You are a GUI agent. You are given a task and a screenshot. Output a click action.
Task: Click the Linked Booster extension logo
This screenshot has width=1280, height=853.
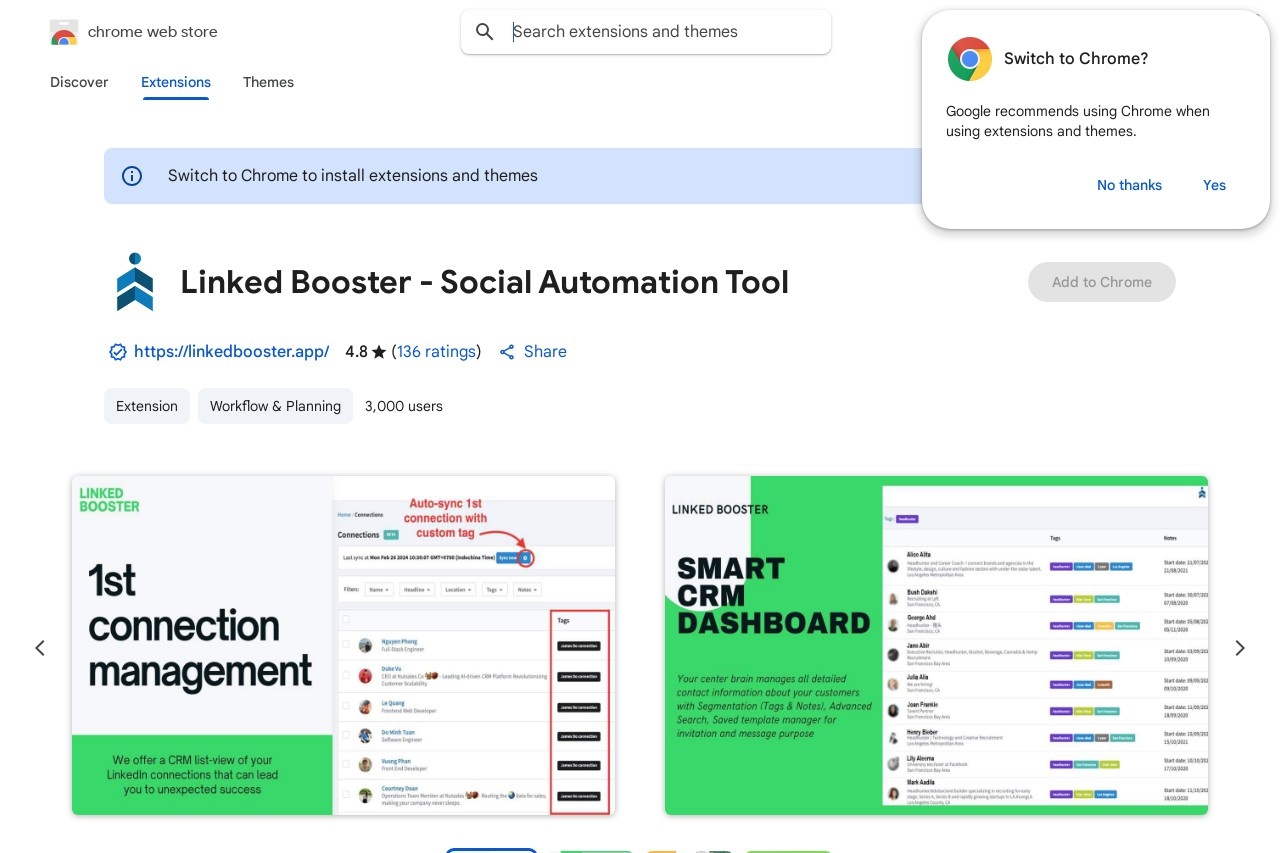point(135,282)
